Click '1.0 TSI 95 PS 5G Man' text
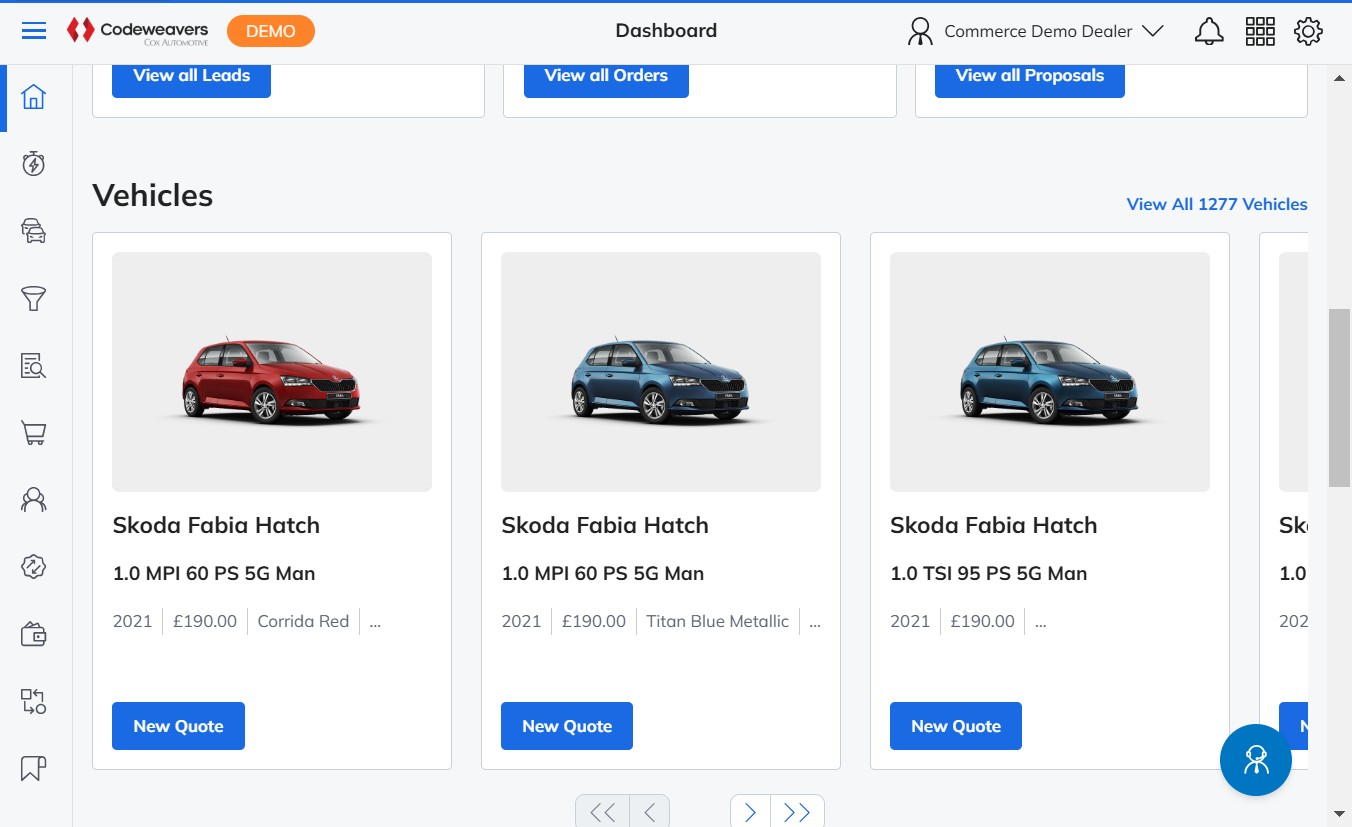This screenshot has height=827, width=1352. click(988, 573)
